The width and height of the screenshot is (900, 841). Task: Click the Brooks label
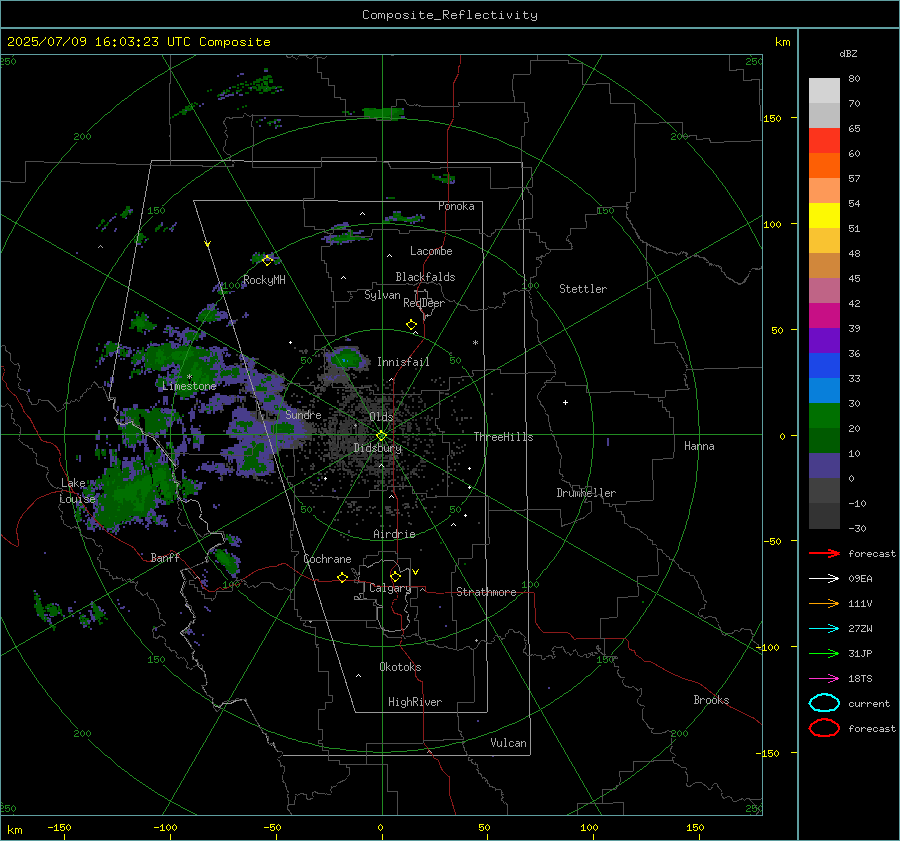711,700
